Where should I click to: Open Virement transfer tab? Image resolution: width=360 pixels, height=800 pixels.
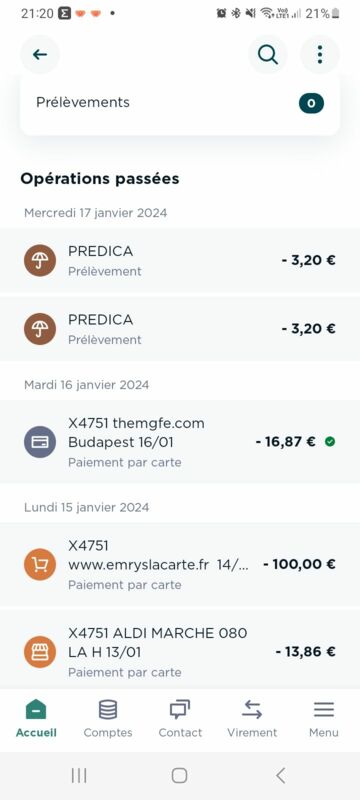[252, 719]
